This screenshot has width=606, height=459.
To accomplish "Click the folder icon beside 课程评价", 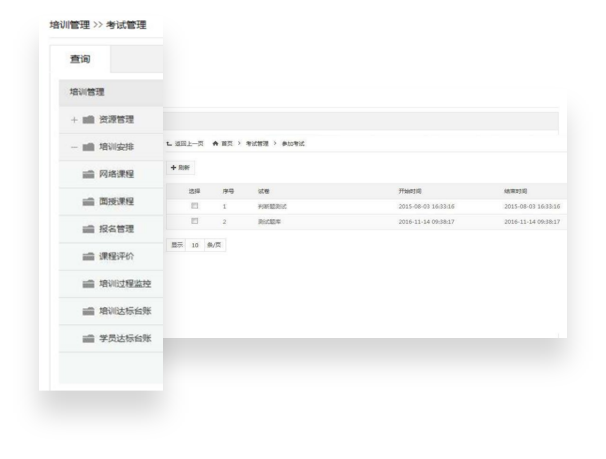I will pos(90,257).
